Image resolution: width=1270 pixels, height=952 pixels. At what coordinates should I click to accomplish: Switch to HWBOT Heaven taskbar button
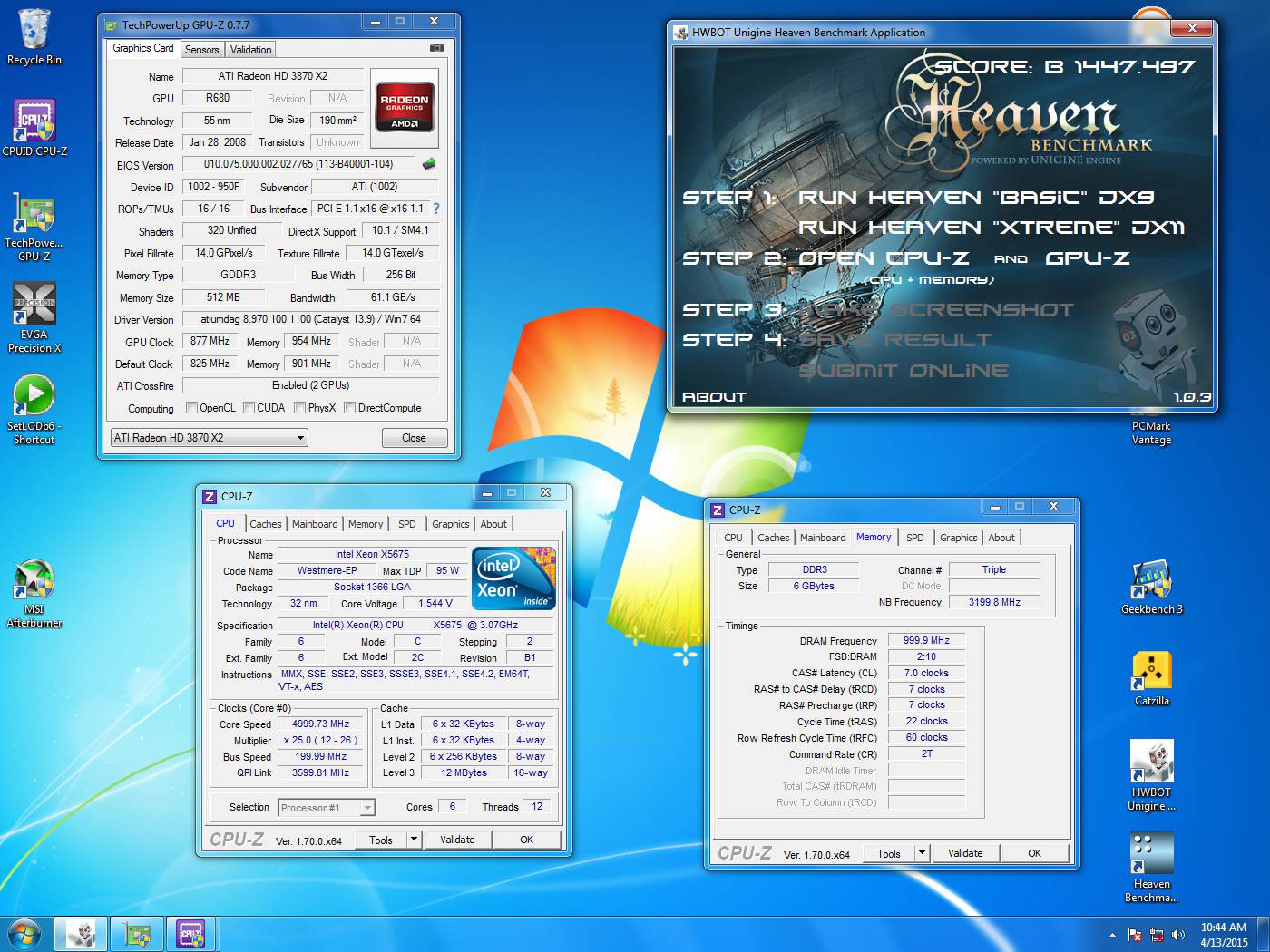[x=82, y=934]
